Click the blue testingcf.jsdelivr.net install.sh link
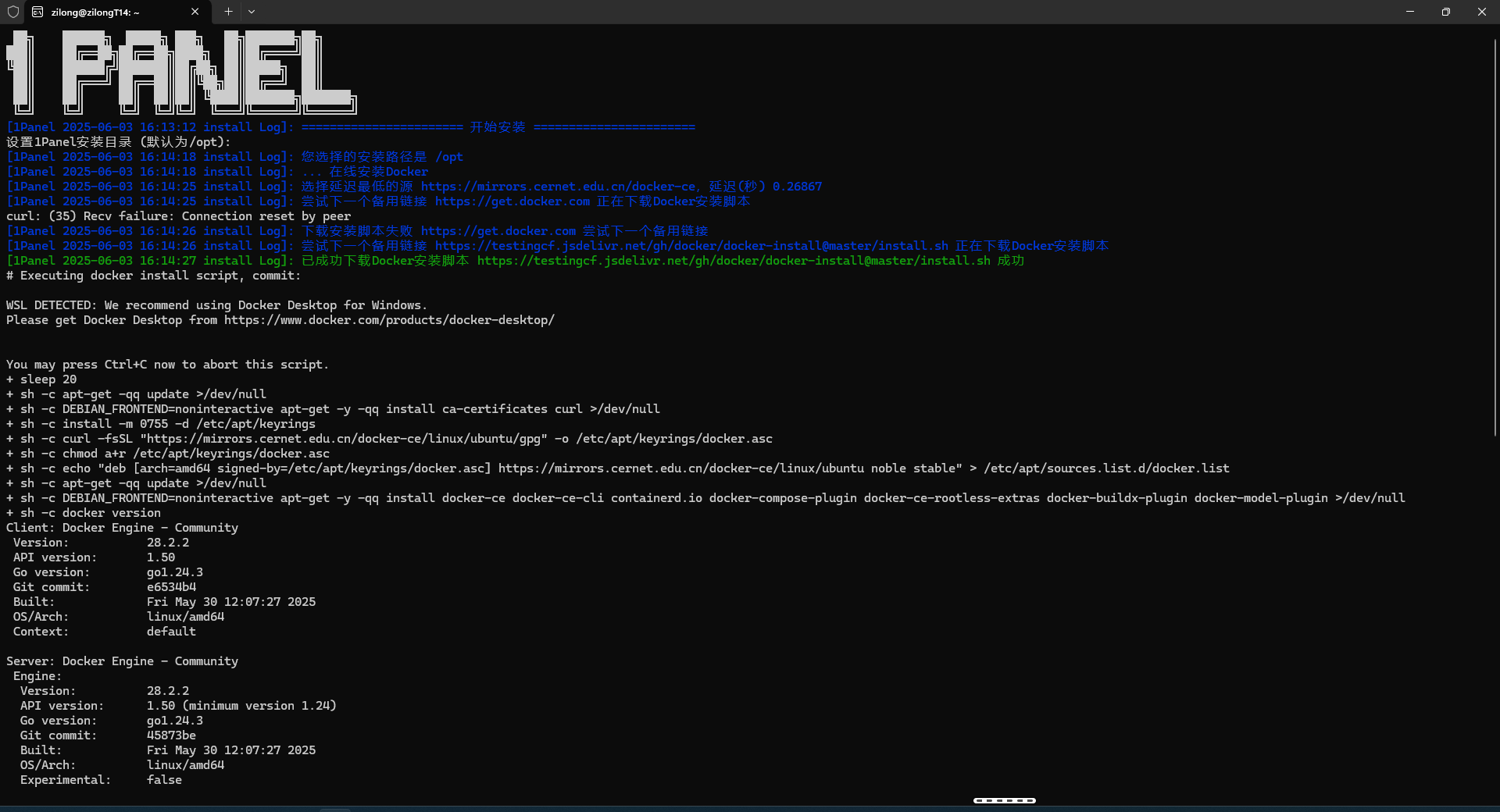This screenshot has height=812, width=1500. click(x=691, y=246)
